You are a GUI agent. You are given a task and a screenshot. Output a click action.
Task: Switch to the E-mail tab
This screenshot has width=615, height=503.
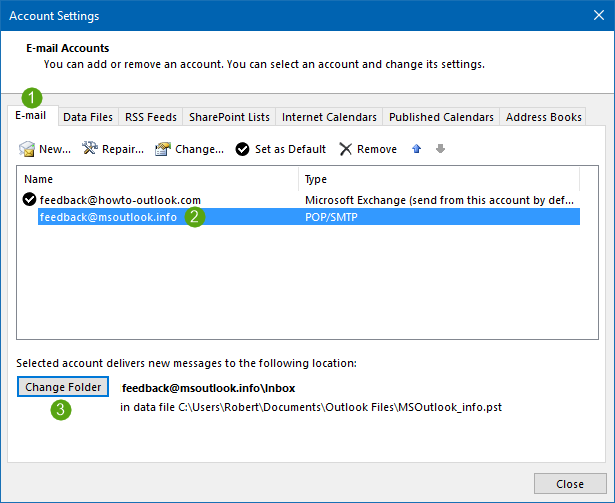pos(31,115)
